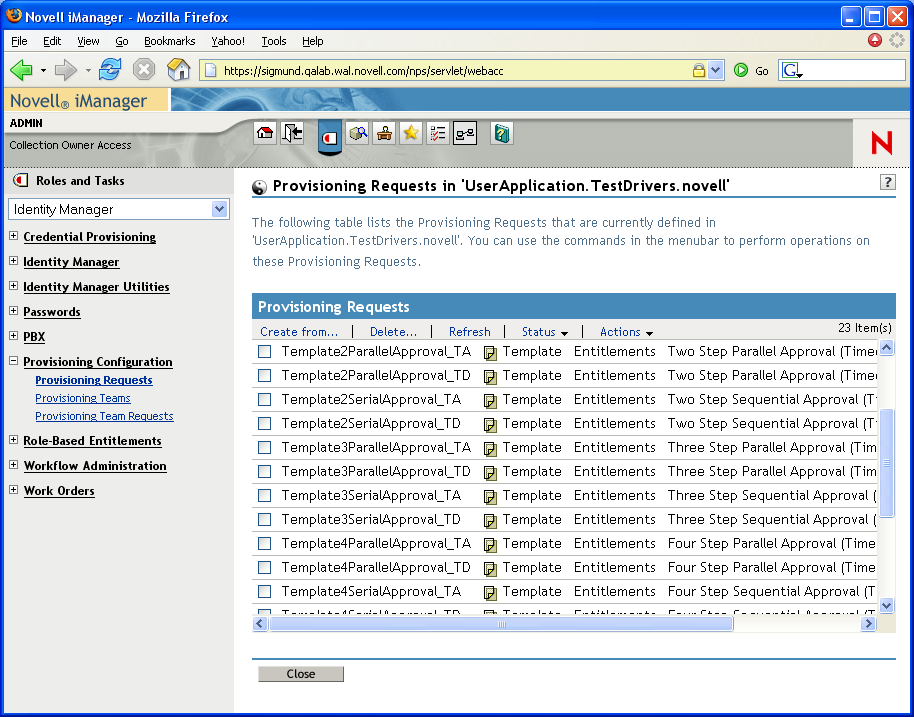This screenshot has width=914, height=717.
Task: Expand the Identity Manager Utilities section
Action: (x=13, y=286)
